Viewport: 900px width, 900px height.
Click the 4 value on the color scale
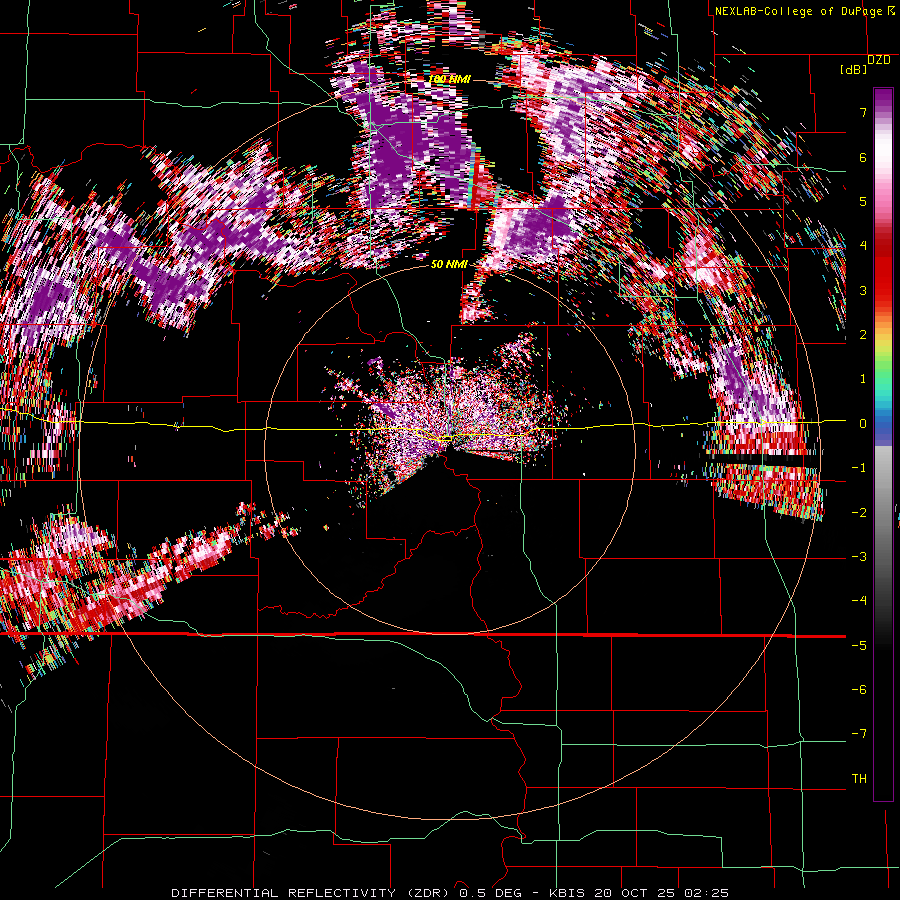863,246
